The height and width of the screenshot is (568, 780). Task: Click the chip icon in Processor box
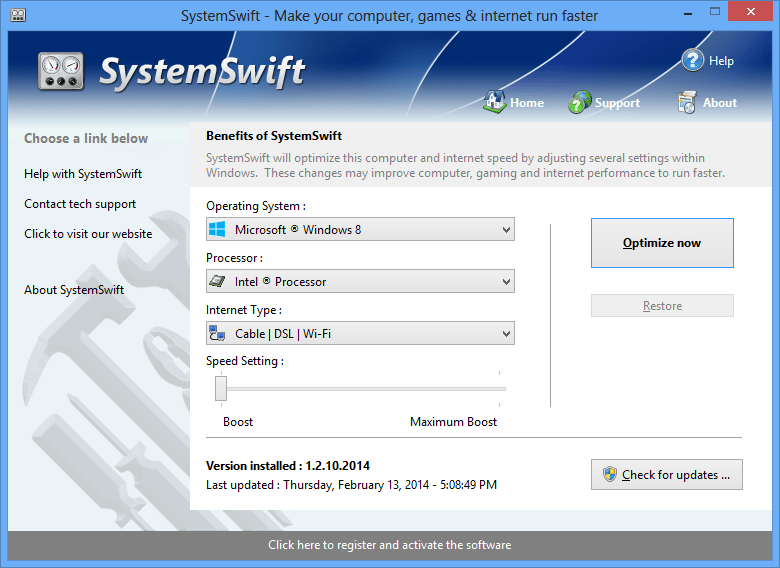(x=217, y=281)
